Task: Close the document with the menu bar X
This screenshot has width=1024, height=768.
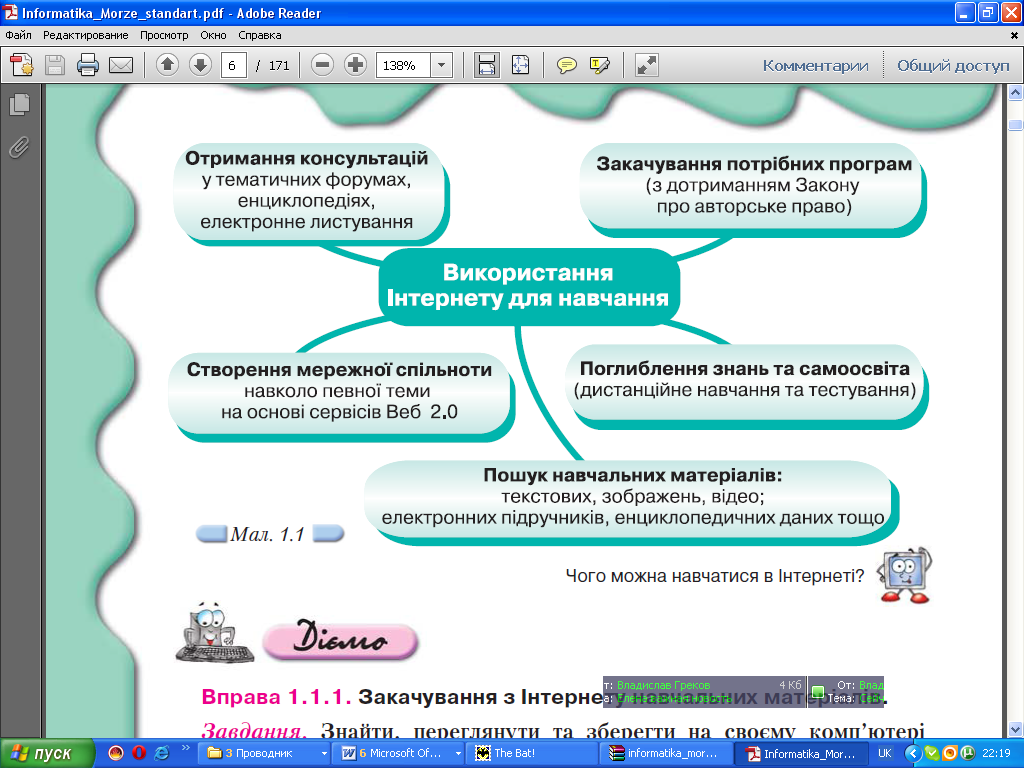Action: pyautogui.click(x=1014, y=35)
